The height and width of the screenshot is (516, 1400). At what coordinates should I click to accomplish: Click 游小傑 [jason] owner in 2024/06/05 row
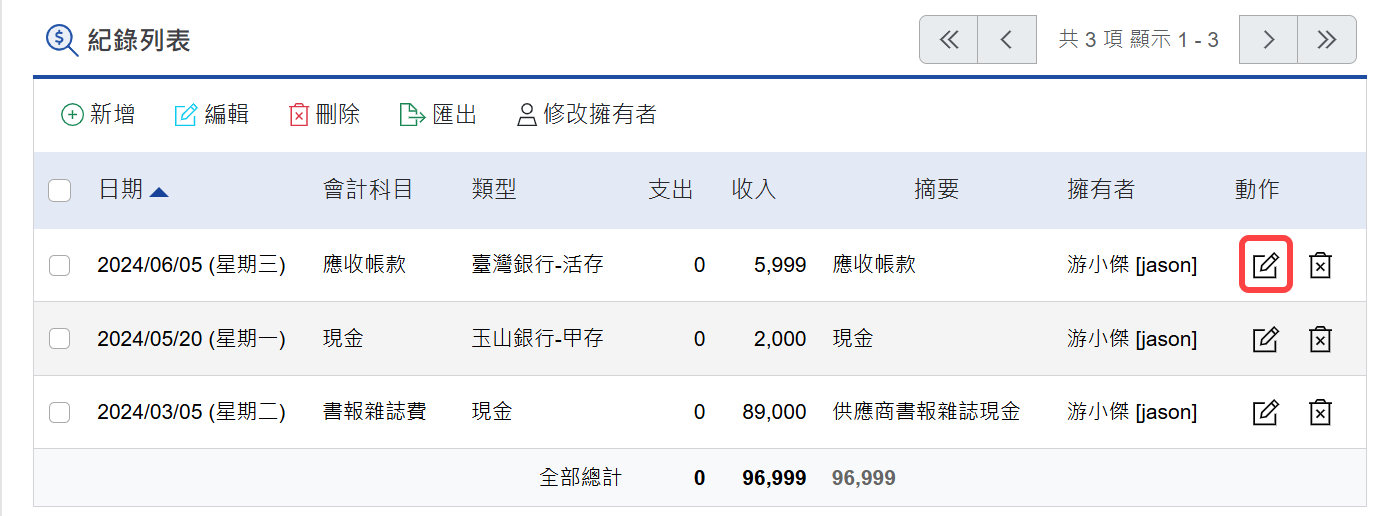[1132, 265]
